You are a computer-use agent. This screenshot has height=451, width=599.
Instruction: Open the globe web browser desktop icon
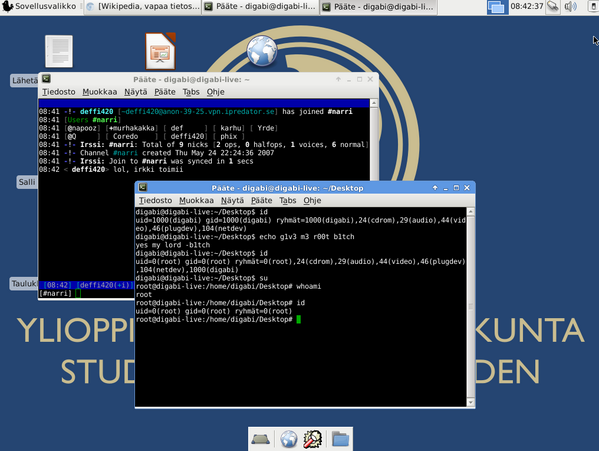[x=262, y=51]
